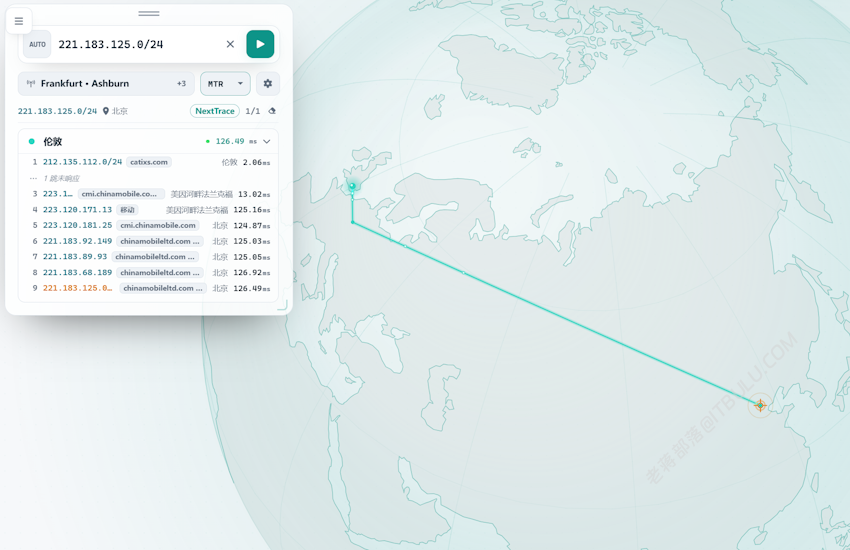Viewport: 850px width, 550px height.
Task: Open settings with the gear icon
Action: (268, 83)
